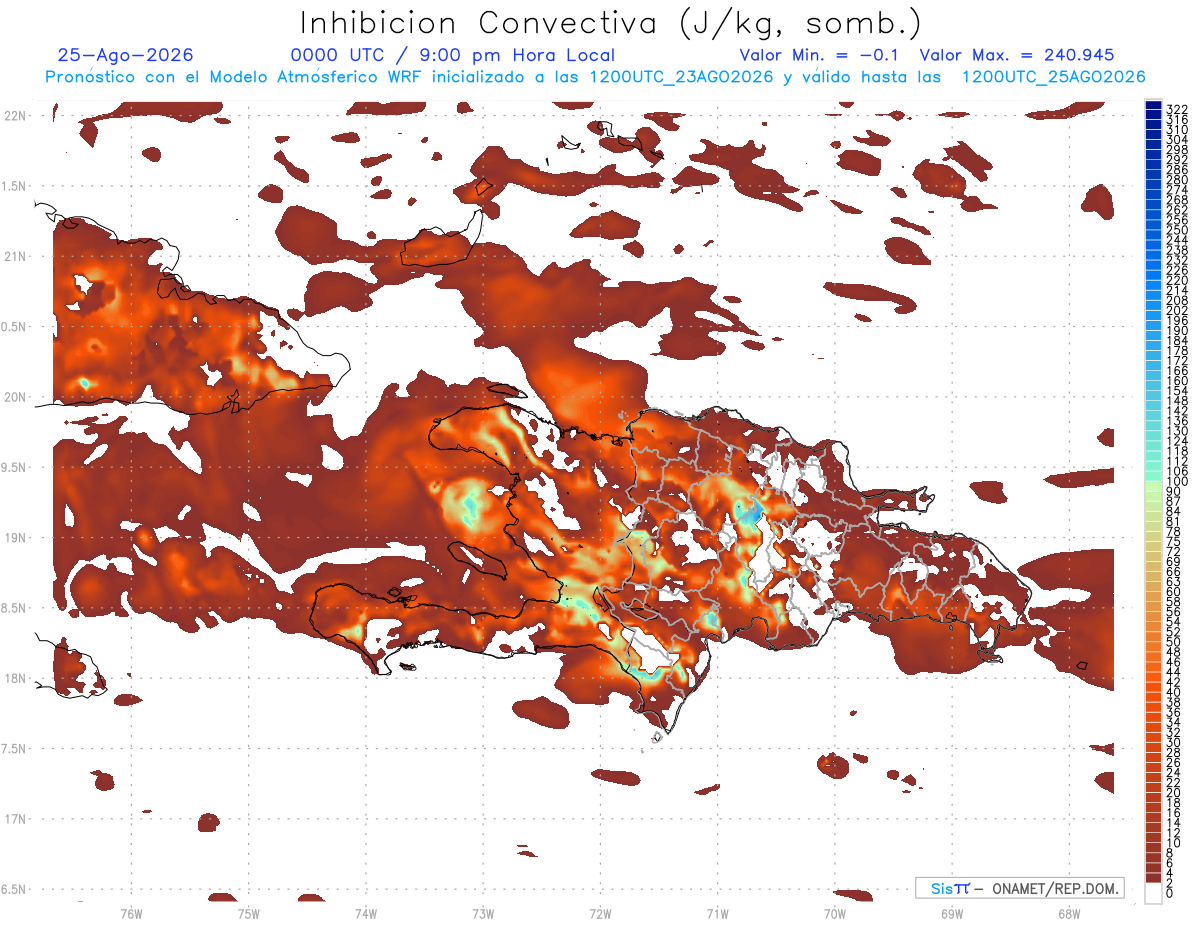Screen dimensions: 1200x927
Task: Click the "22N" latitude label
Action: pyautogui.click(x=15, y=115)
